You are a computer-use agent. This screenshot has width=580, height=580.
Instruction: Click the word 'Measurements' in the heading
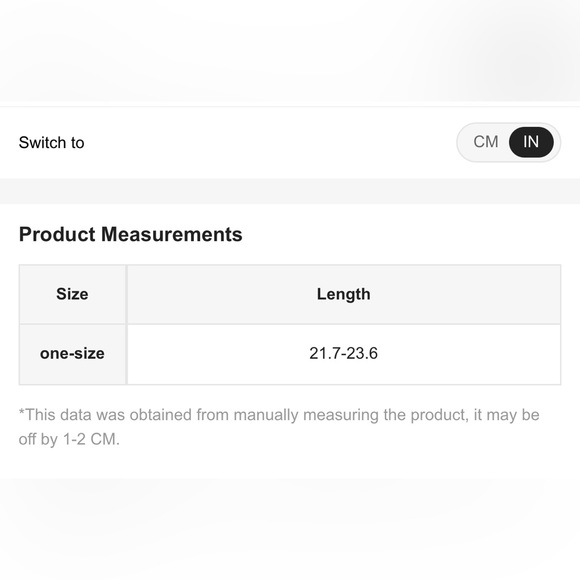point(172,235)
